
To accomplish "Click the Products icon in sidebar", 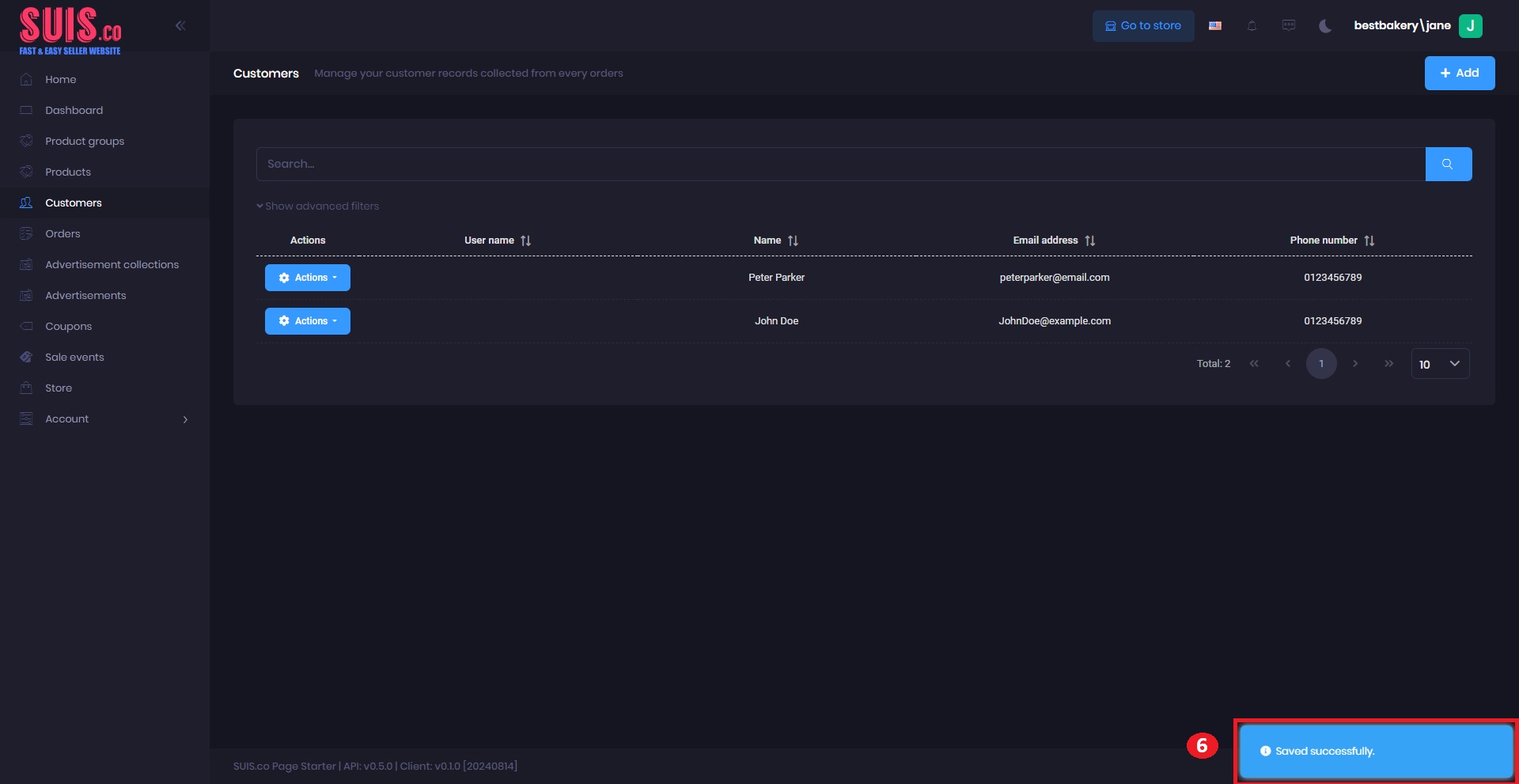I will (x=26, y=172).
